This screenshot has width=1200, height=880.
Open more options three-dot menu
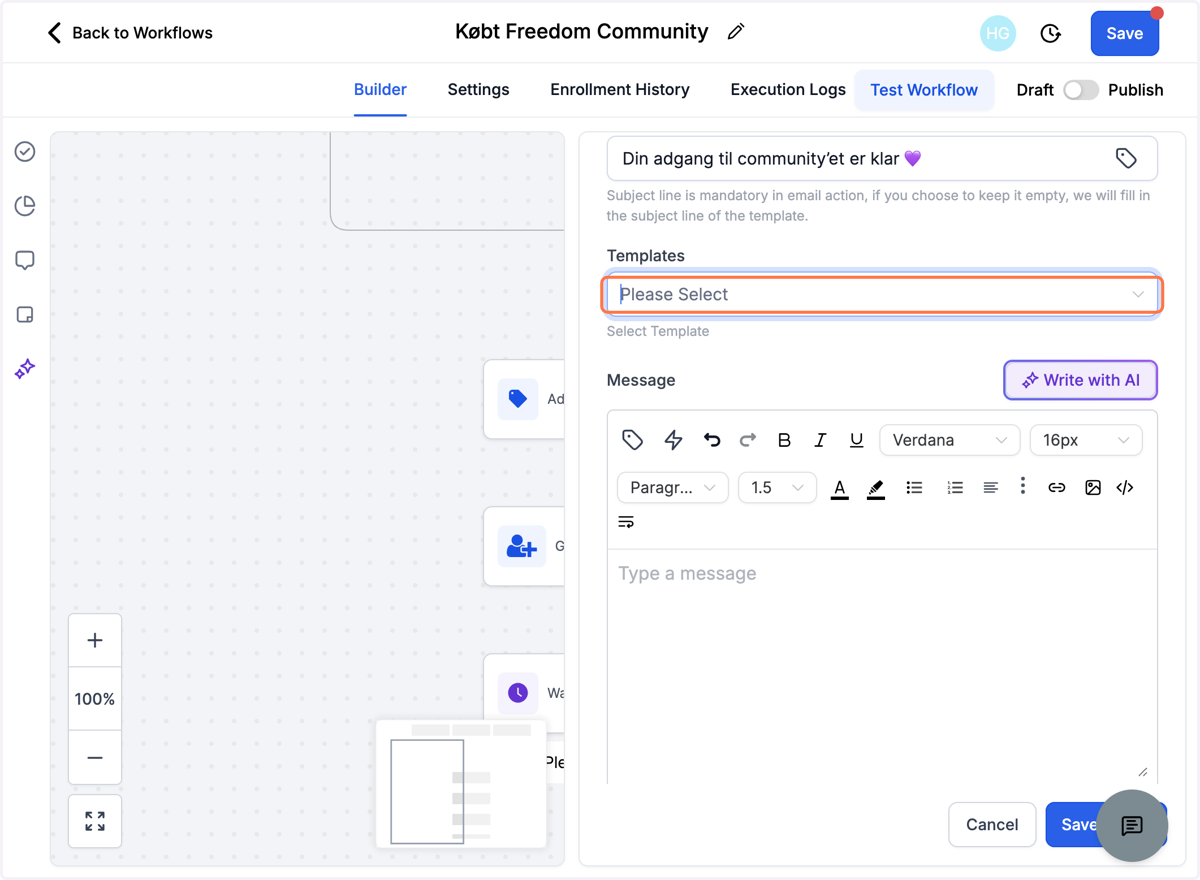click(1022, 486)
